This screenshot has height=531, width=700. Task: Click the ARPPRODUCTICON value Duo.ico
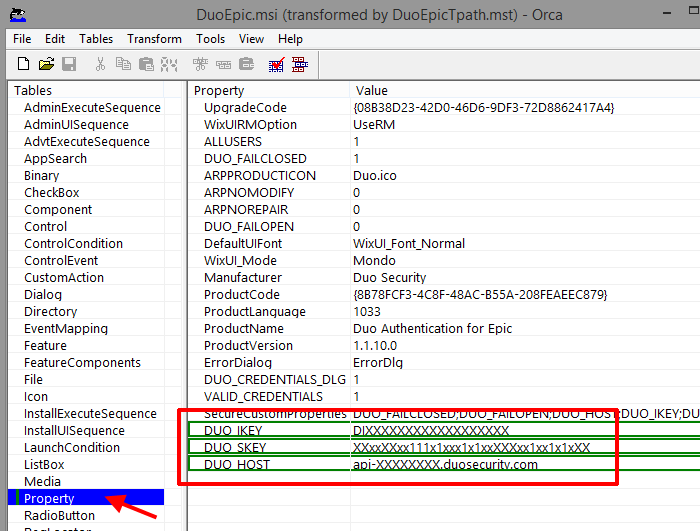click(x=375, y=176)
